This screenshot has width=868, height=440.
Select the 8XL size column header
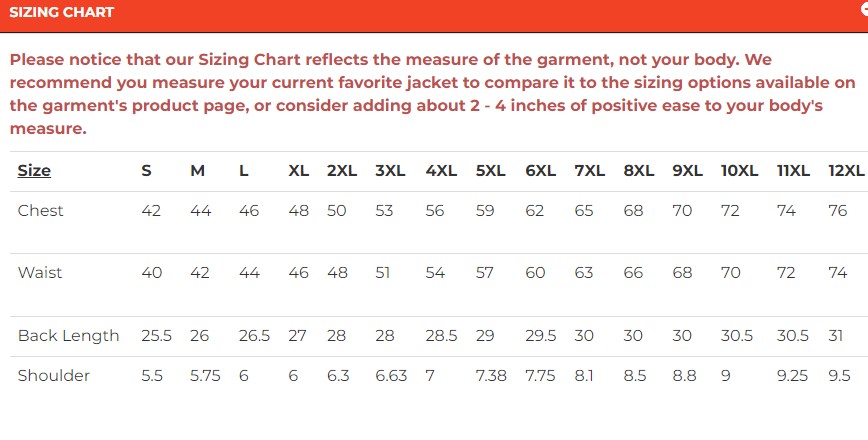639,171
